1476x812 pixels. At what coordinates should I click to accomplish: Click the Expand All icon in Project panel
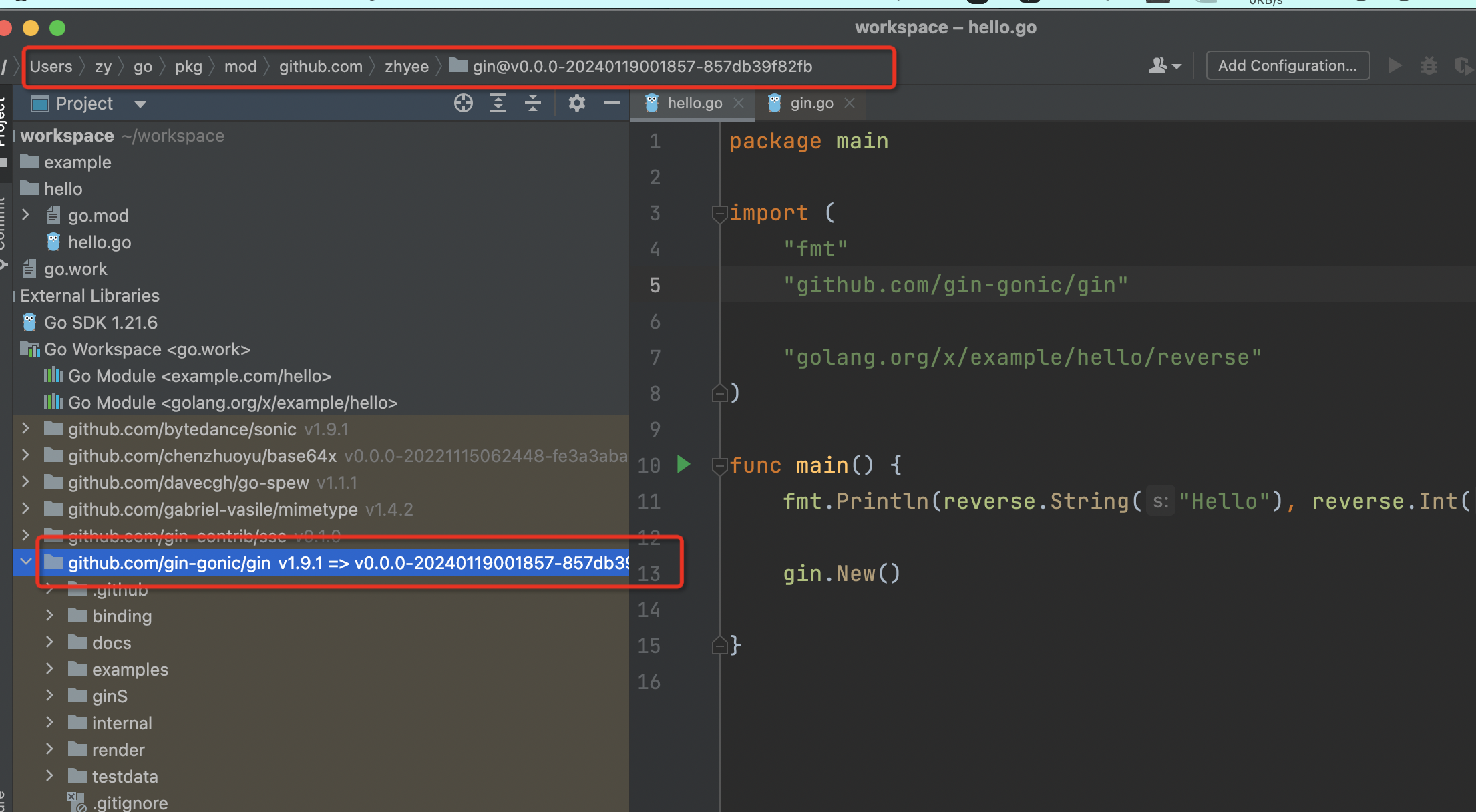point(498,103)
